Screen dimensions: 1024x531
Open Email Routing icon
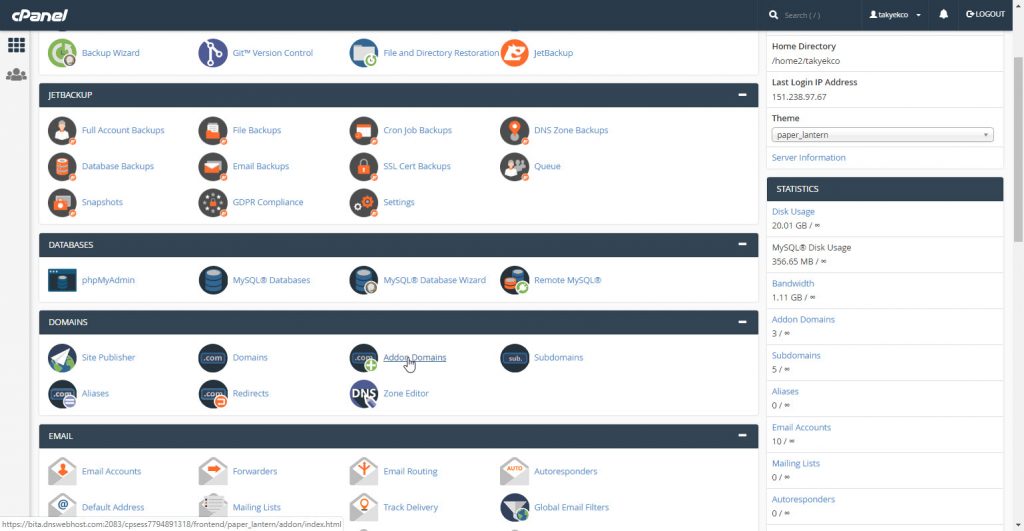click(x=364, y=472)
